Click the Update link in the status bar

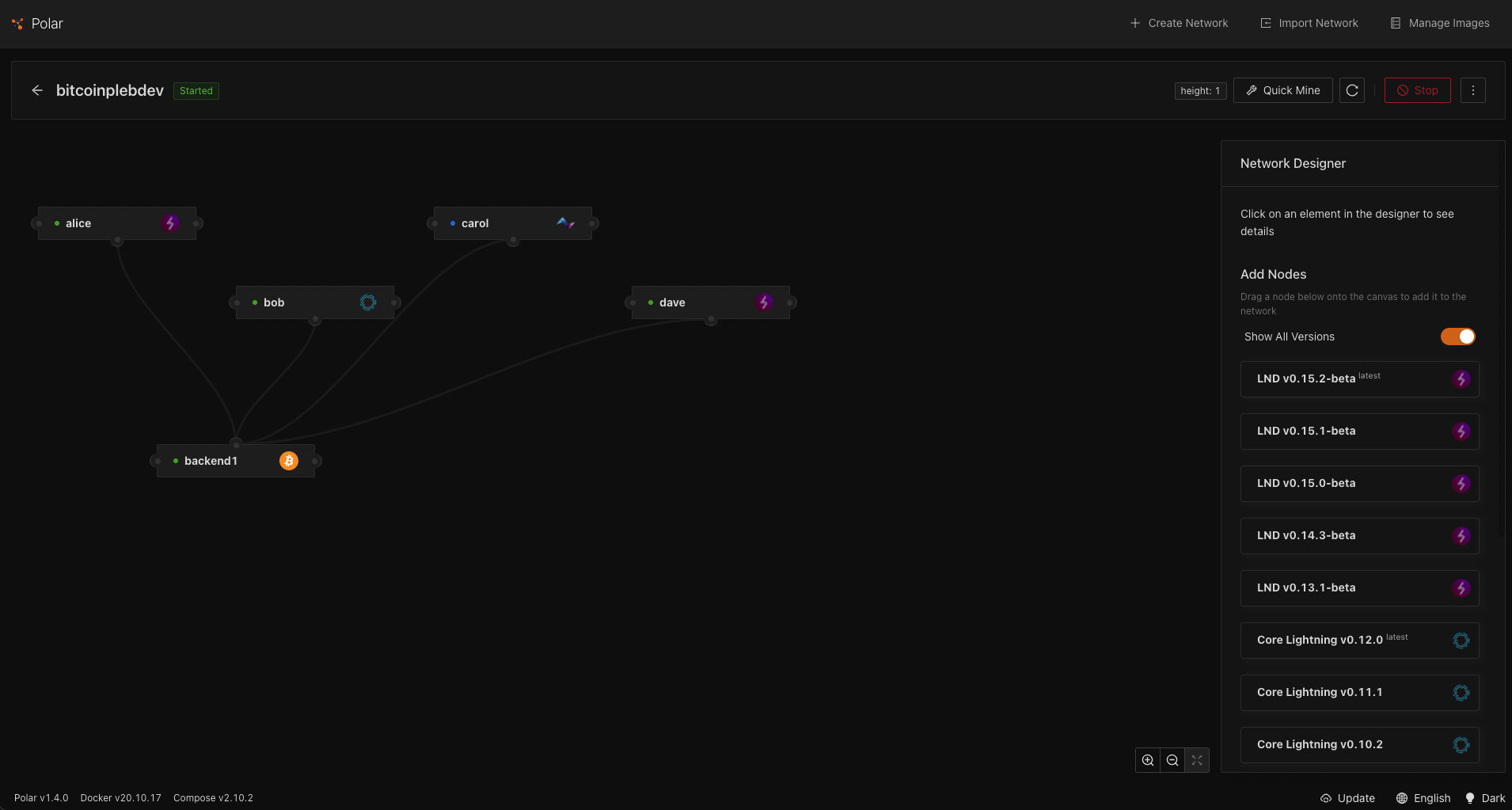[x=1347, y=798]
